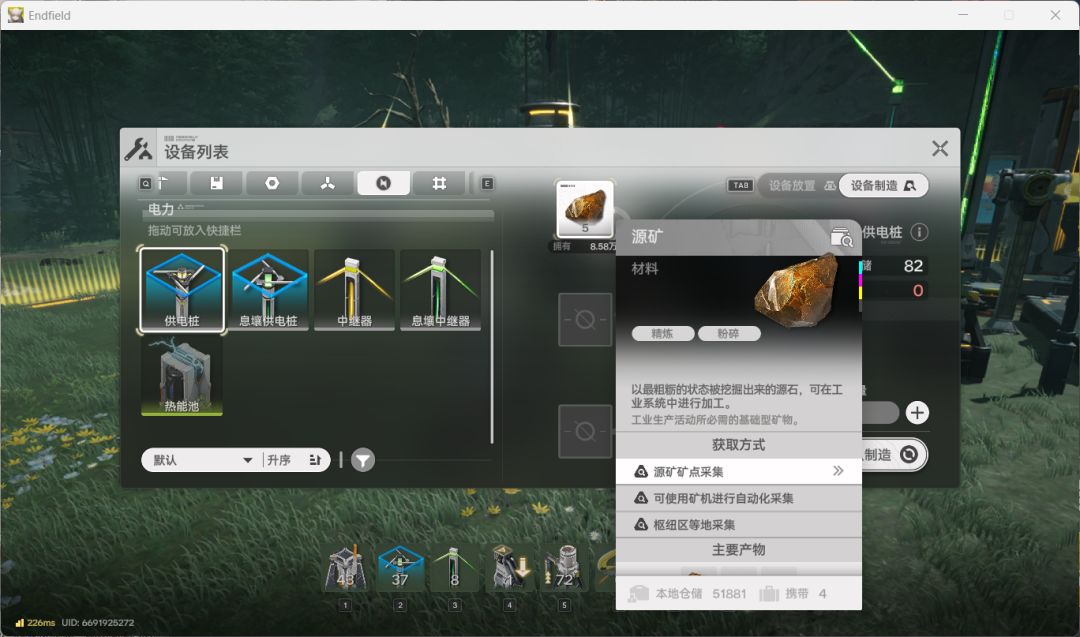Select hotbar slot 5 item with count 72
Image resolution: width=1080 pixels, height=637 pixels.
pos(564,569)
